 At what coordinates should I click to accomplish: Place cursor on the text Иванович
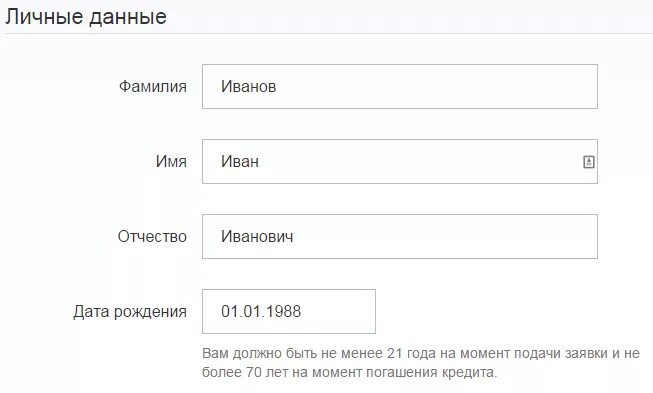coord(257,236)
